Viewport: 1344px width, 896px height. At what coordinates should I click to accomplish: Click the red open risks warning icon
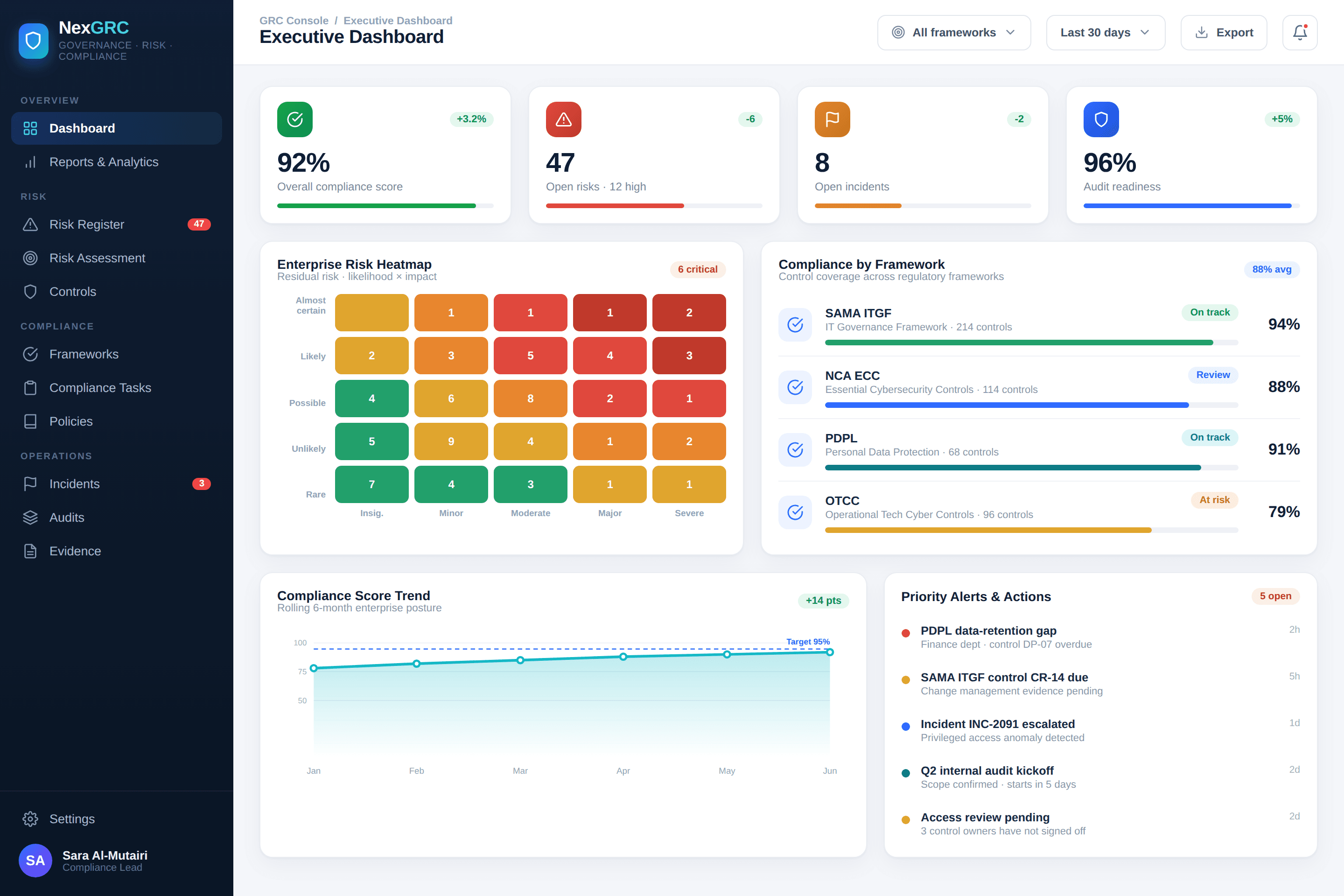[x=563, y=119]
